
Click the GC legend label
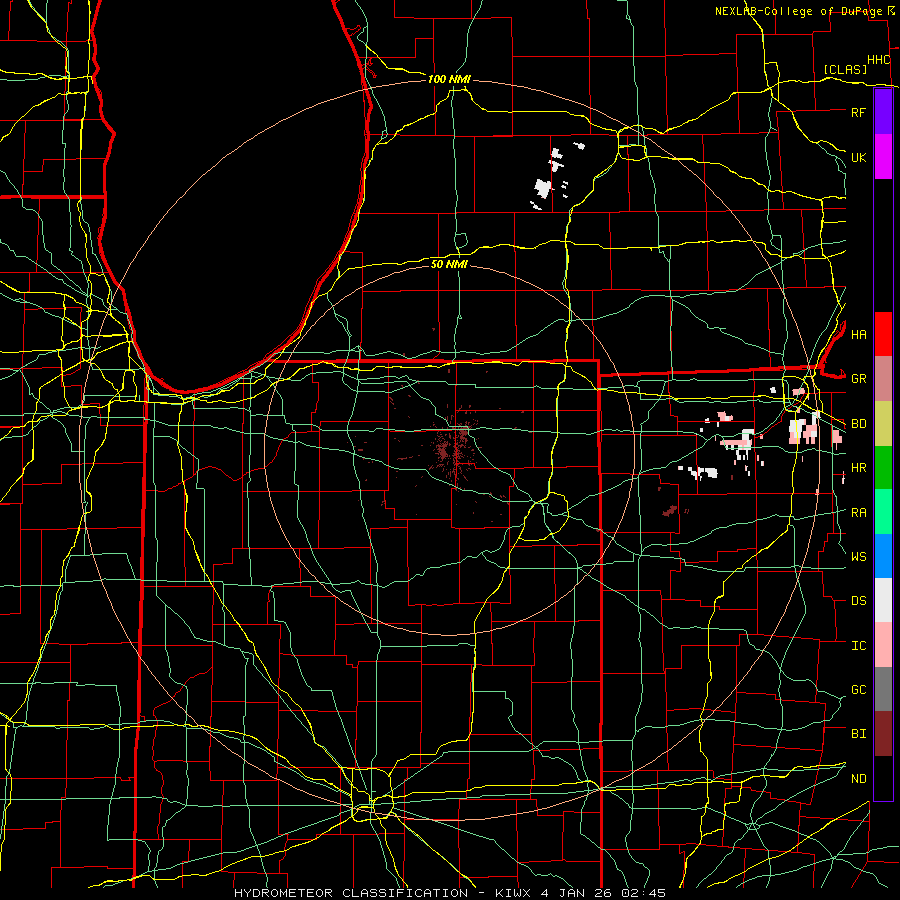tap(858, 690)
